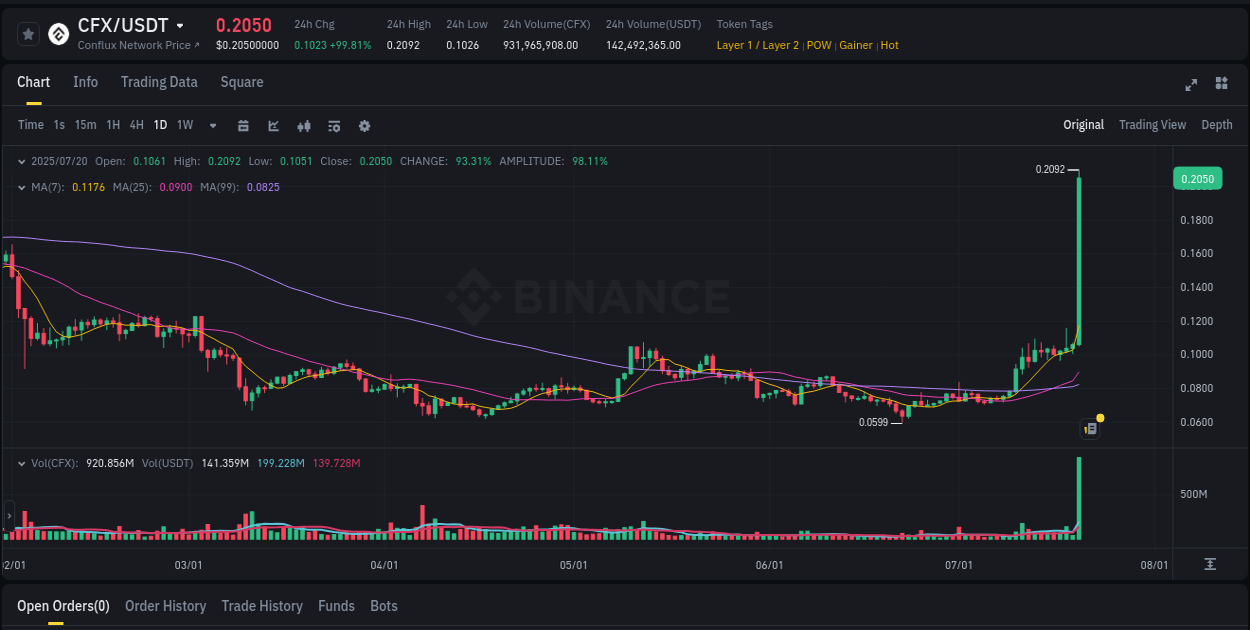Open the Order History tab
Screen dimensions: 1250x630
pyautogui.click(x=165, y=606)
